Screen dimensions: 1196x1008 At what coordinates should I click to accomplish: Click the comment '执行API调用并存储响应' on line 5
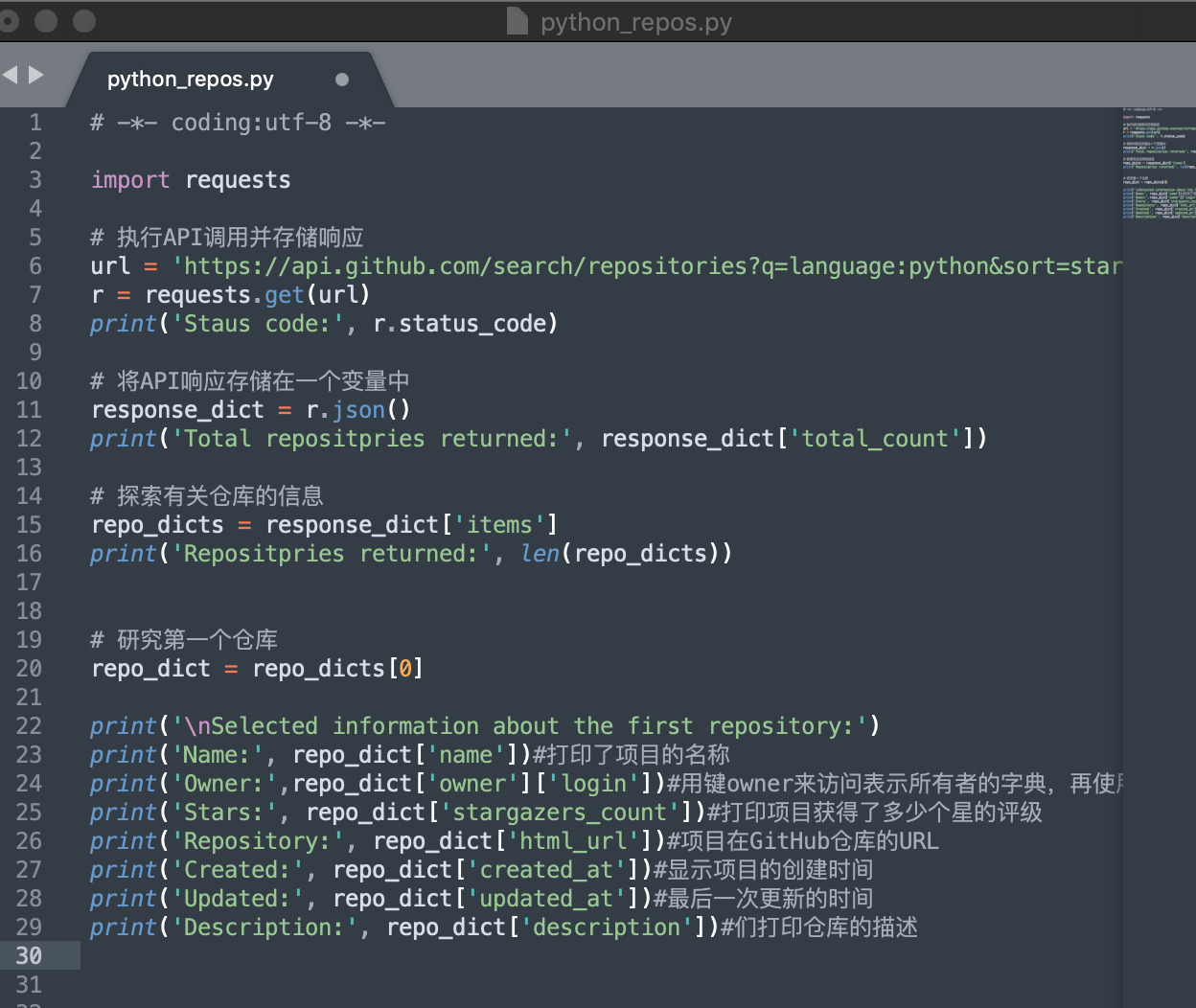[x=227, y=238]
